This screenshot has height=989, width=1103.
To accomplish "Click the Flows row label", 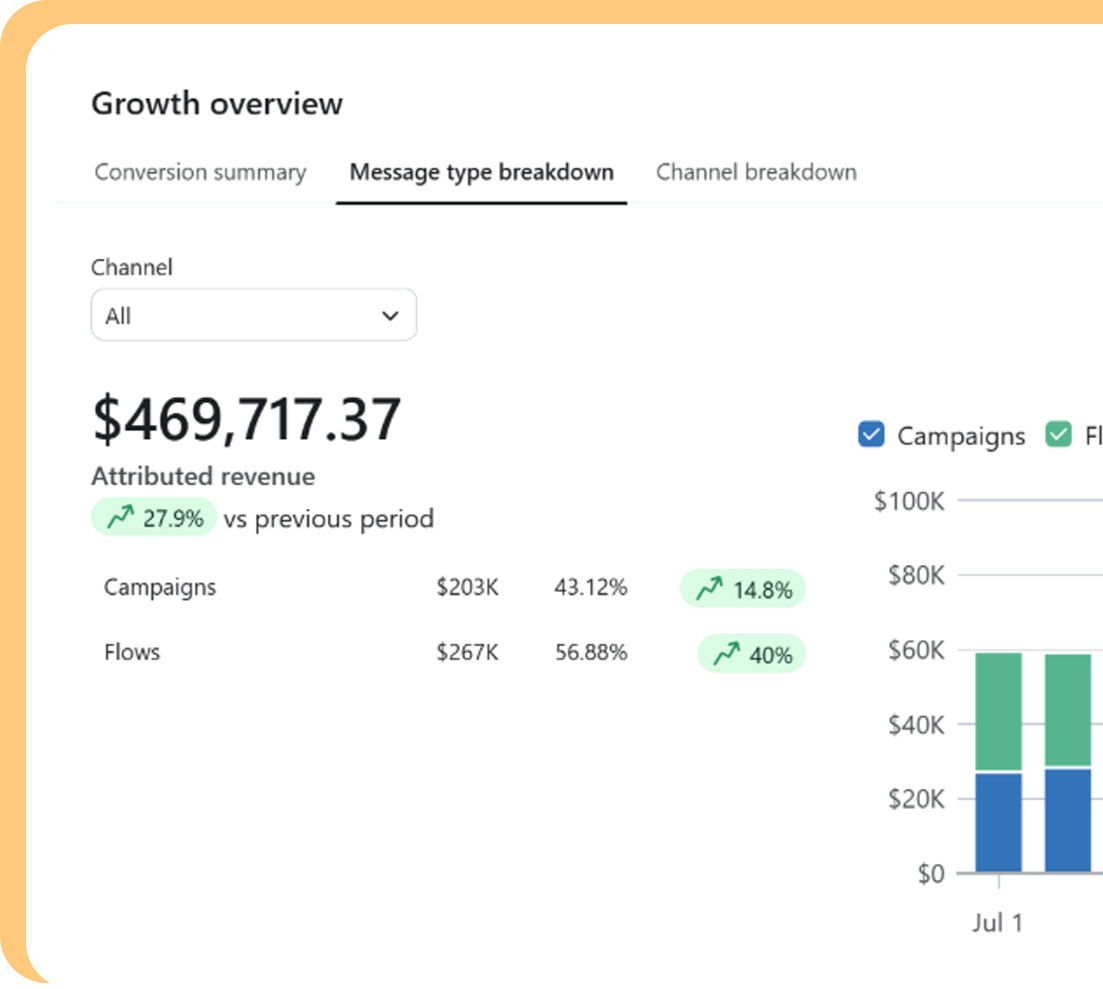I will [132, 652].
